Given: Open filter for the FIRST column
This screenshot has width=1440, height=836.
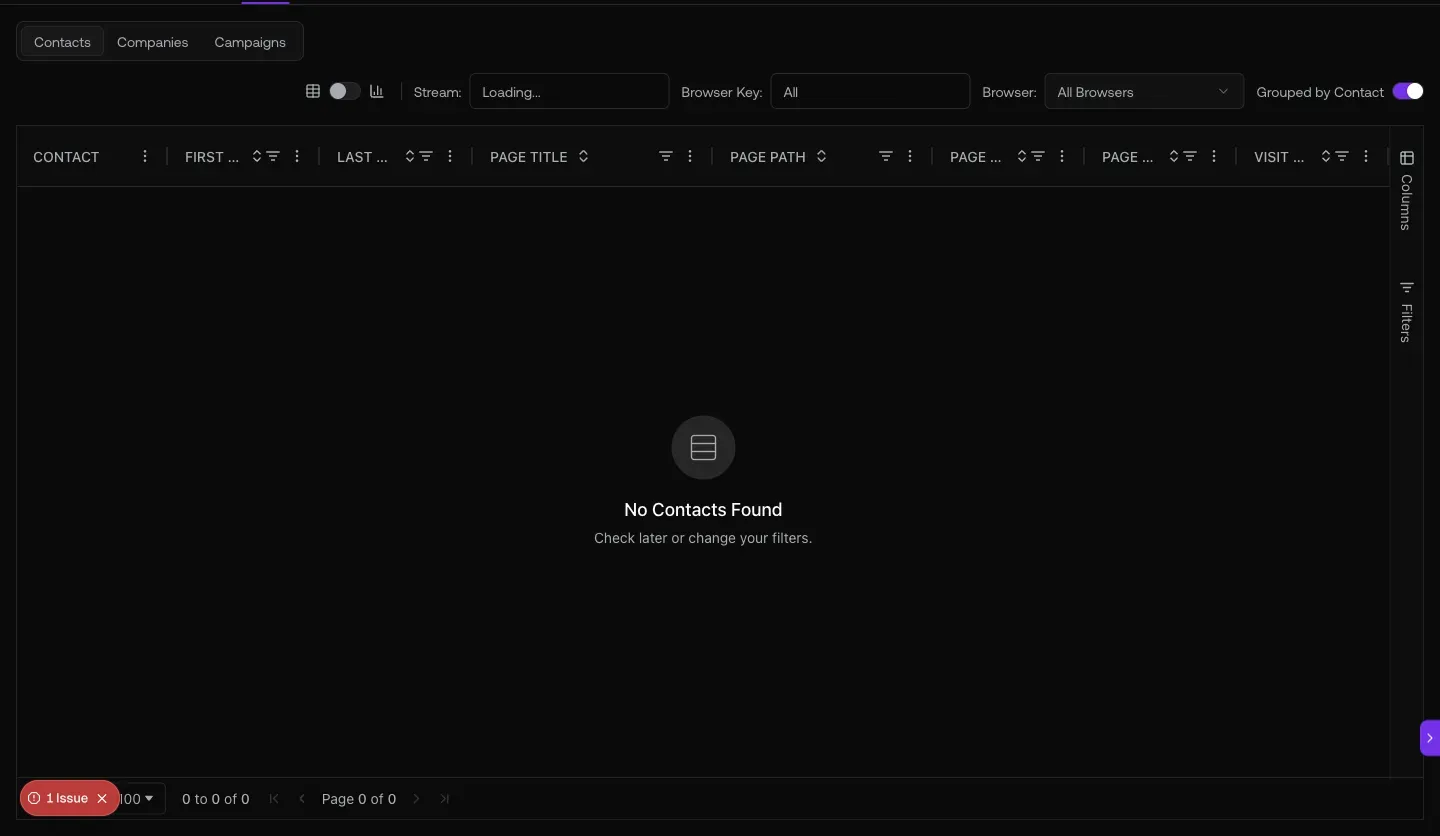Looking at the screenshot, I should point(273,156).
